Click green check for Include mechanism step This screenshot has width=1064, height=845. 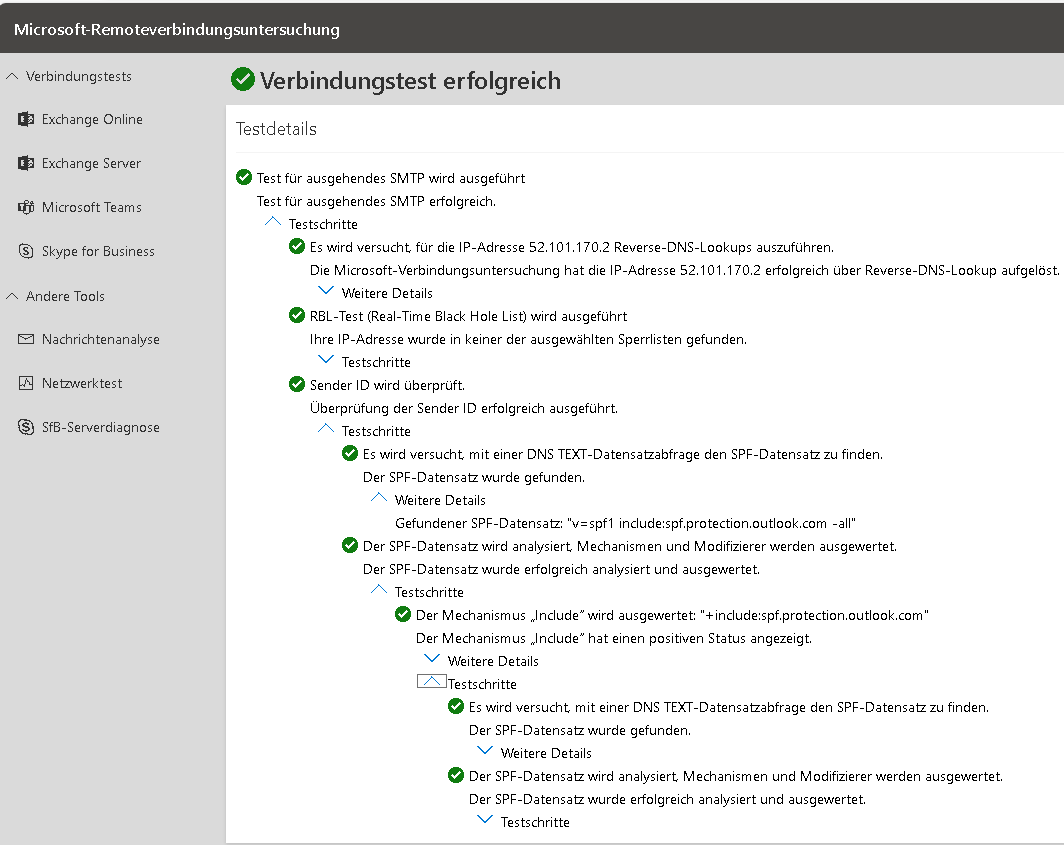coord(403,615)
